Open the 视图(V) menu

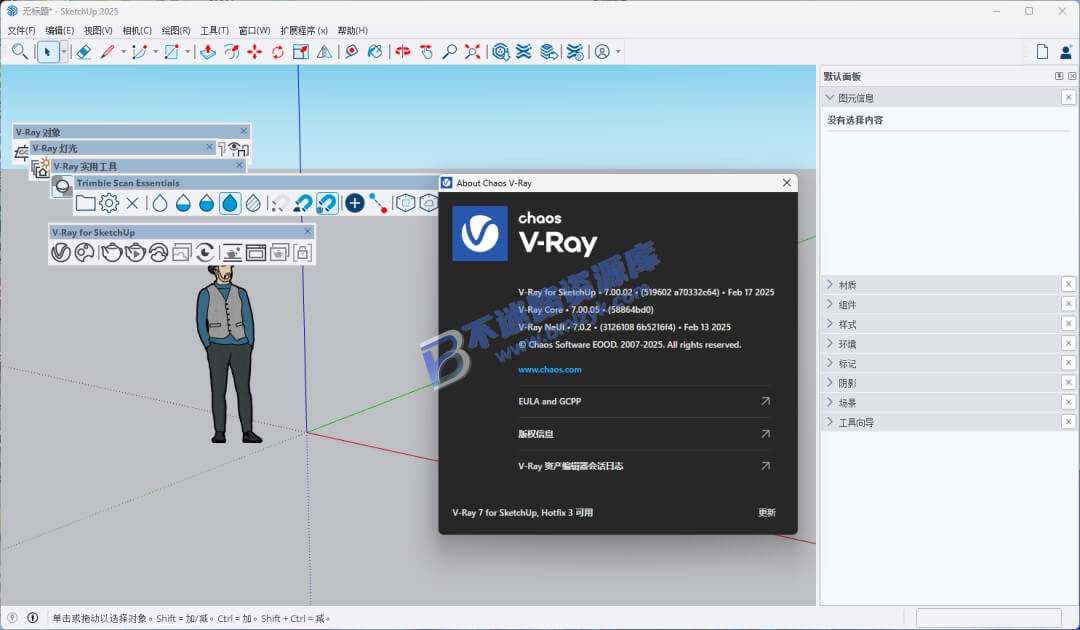pos(98,30)
